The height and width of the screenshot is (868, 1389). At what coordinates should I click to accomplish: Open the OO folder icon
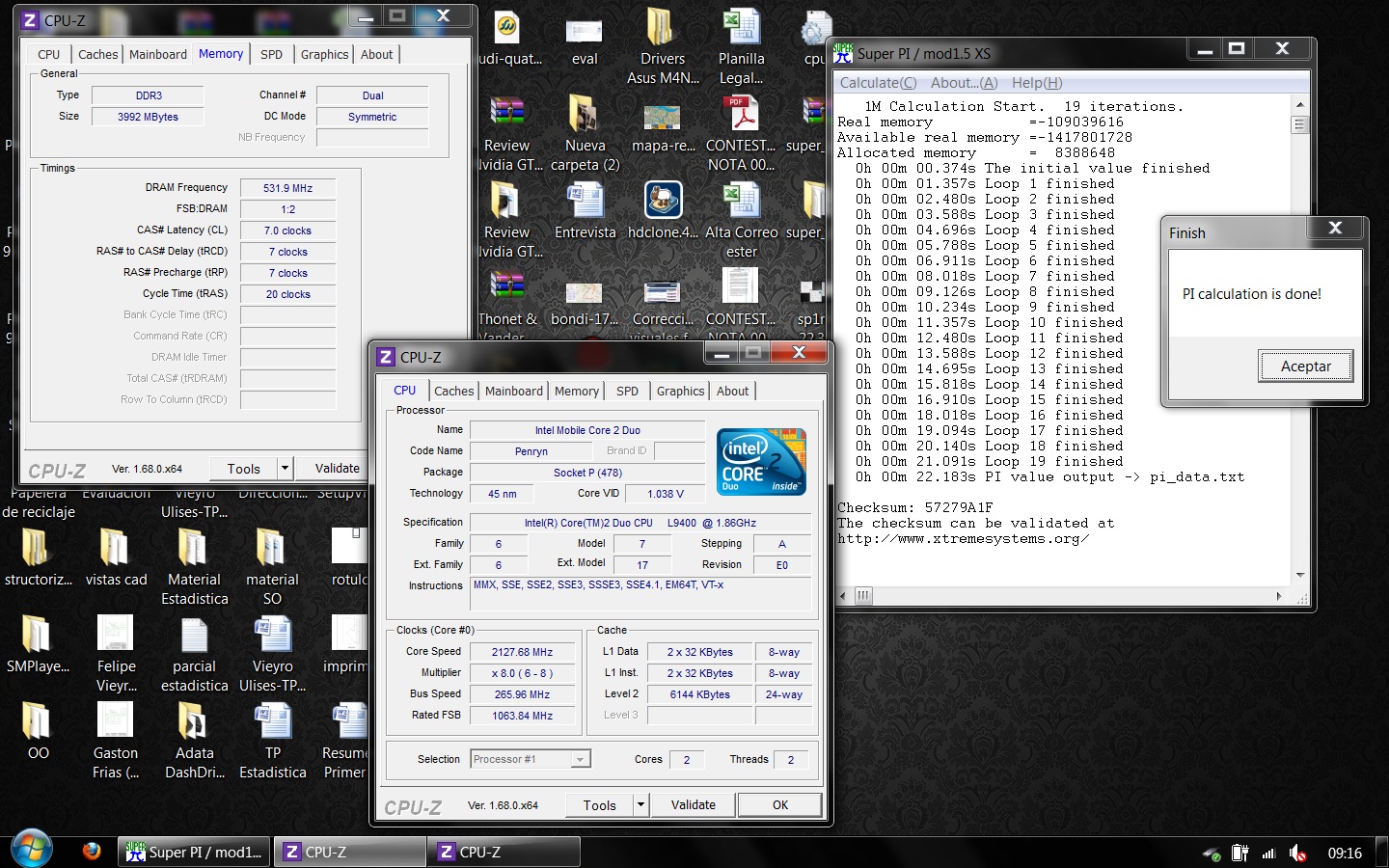(x=37, y=721)
